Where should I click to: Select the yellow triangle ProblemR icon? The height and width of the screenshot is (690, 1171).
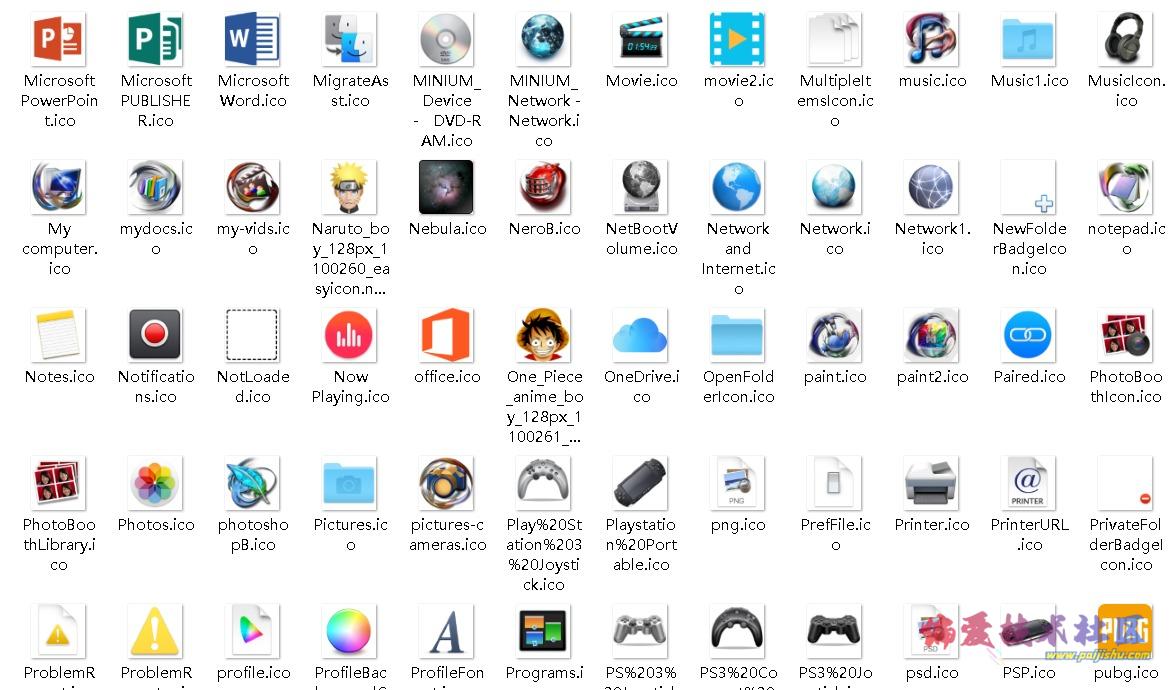pyautogui.click(x=155, y=631)
